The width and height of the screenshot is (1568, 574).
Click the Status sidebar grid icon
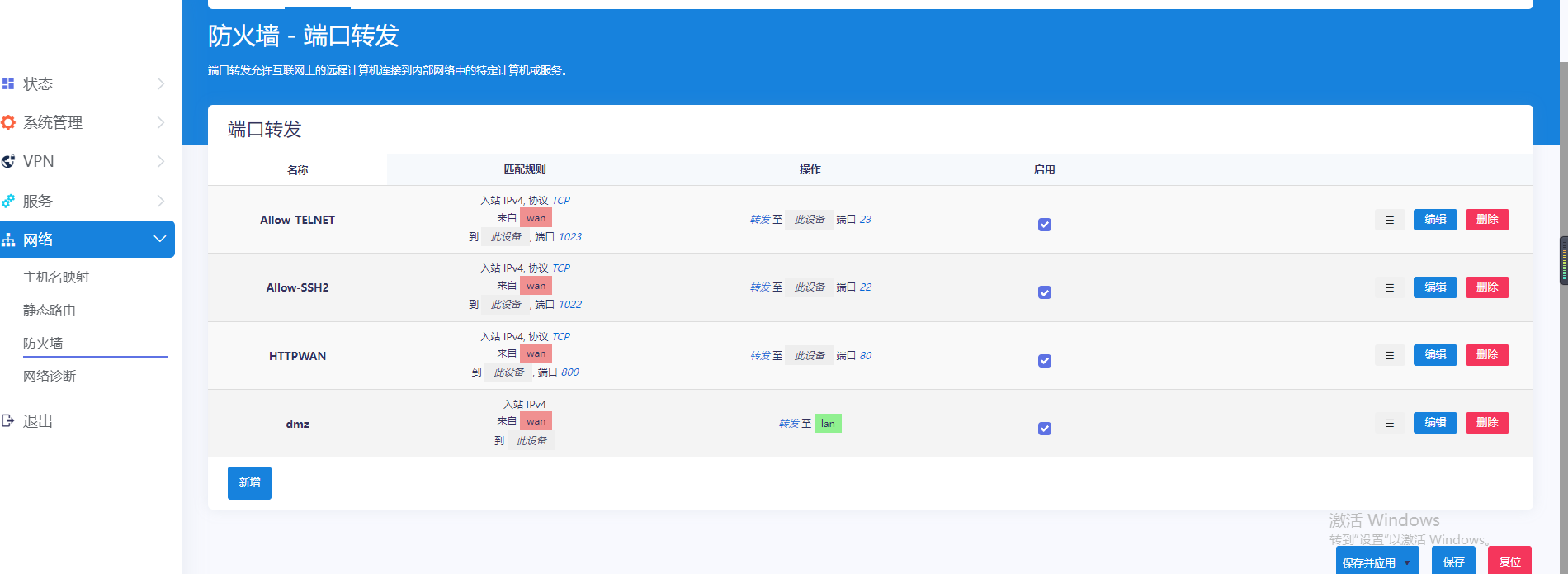click(x=8, y=83)
